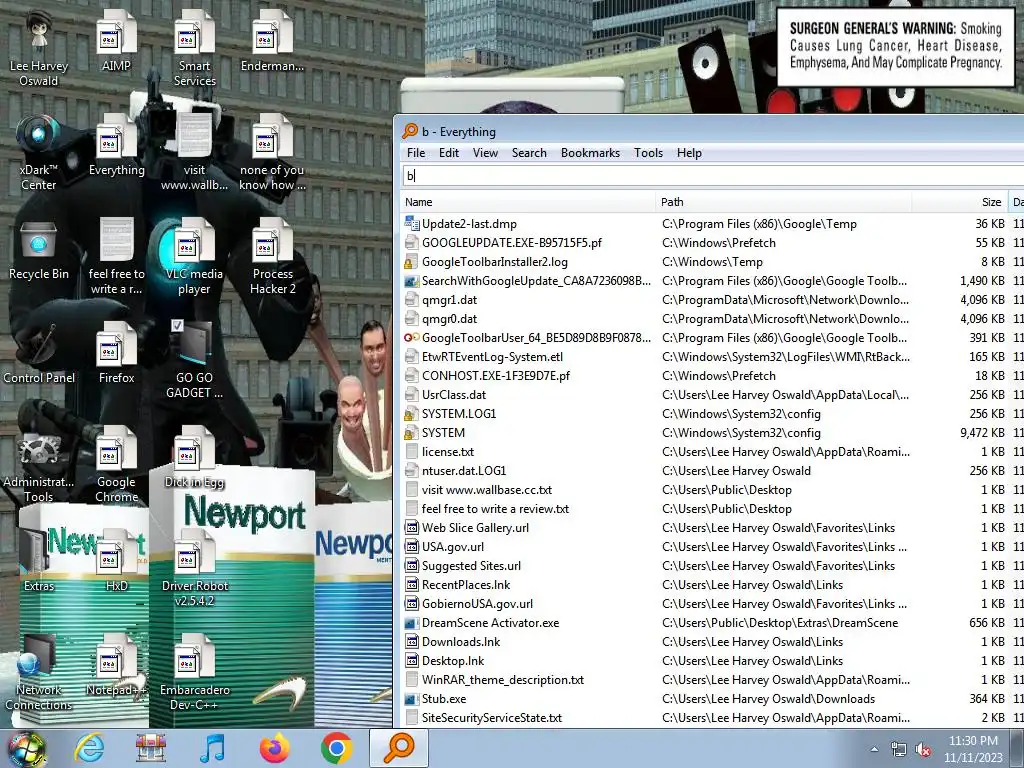Open the AIMP desktop shortcut
Screen dimensions: 1024x768
tap(116, 42)
